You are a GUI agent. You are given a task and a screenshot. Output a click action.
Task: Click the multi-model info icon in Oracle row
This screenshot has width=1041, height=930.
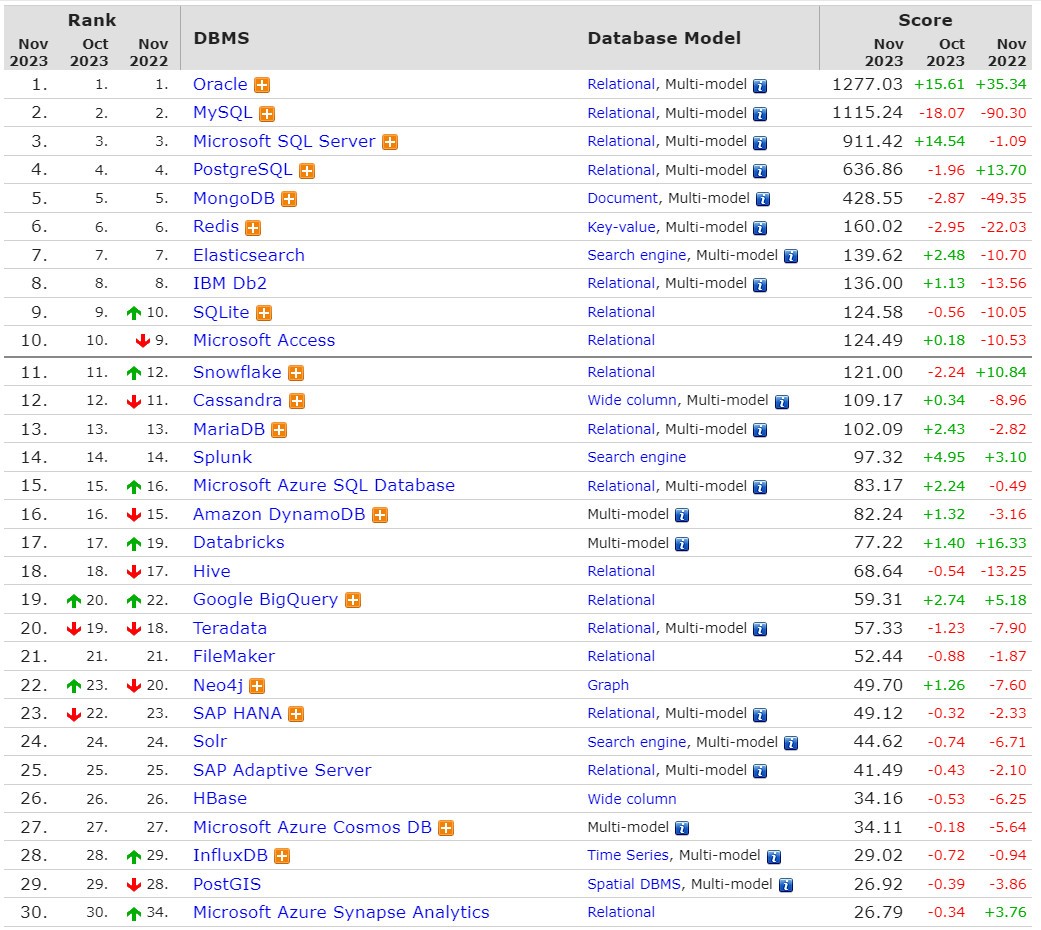click(x=760, y=86)
